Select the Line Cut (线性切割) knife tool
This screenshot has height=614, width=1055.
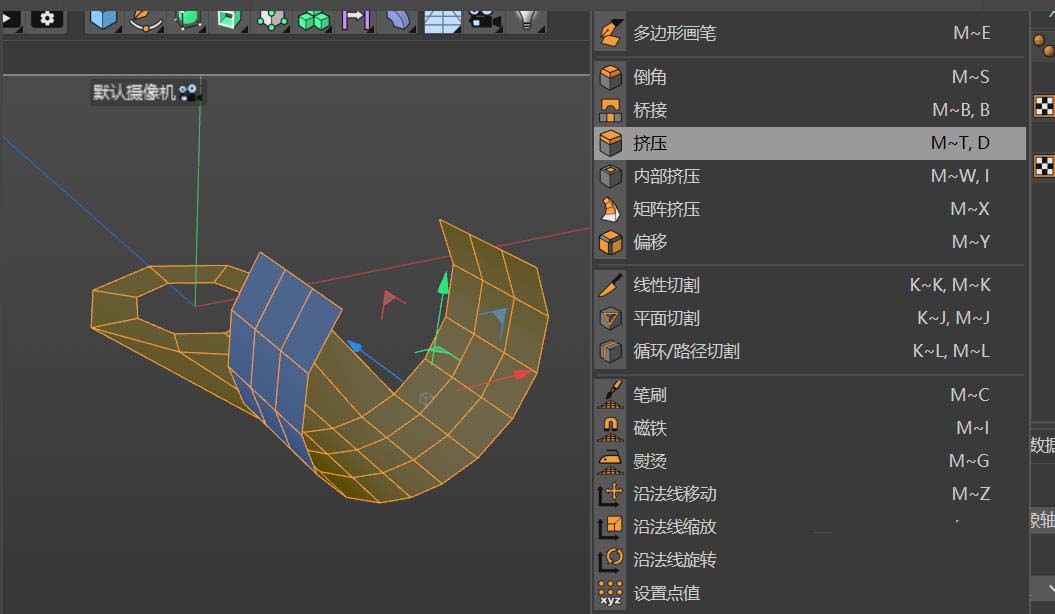(x=666, y=285)
